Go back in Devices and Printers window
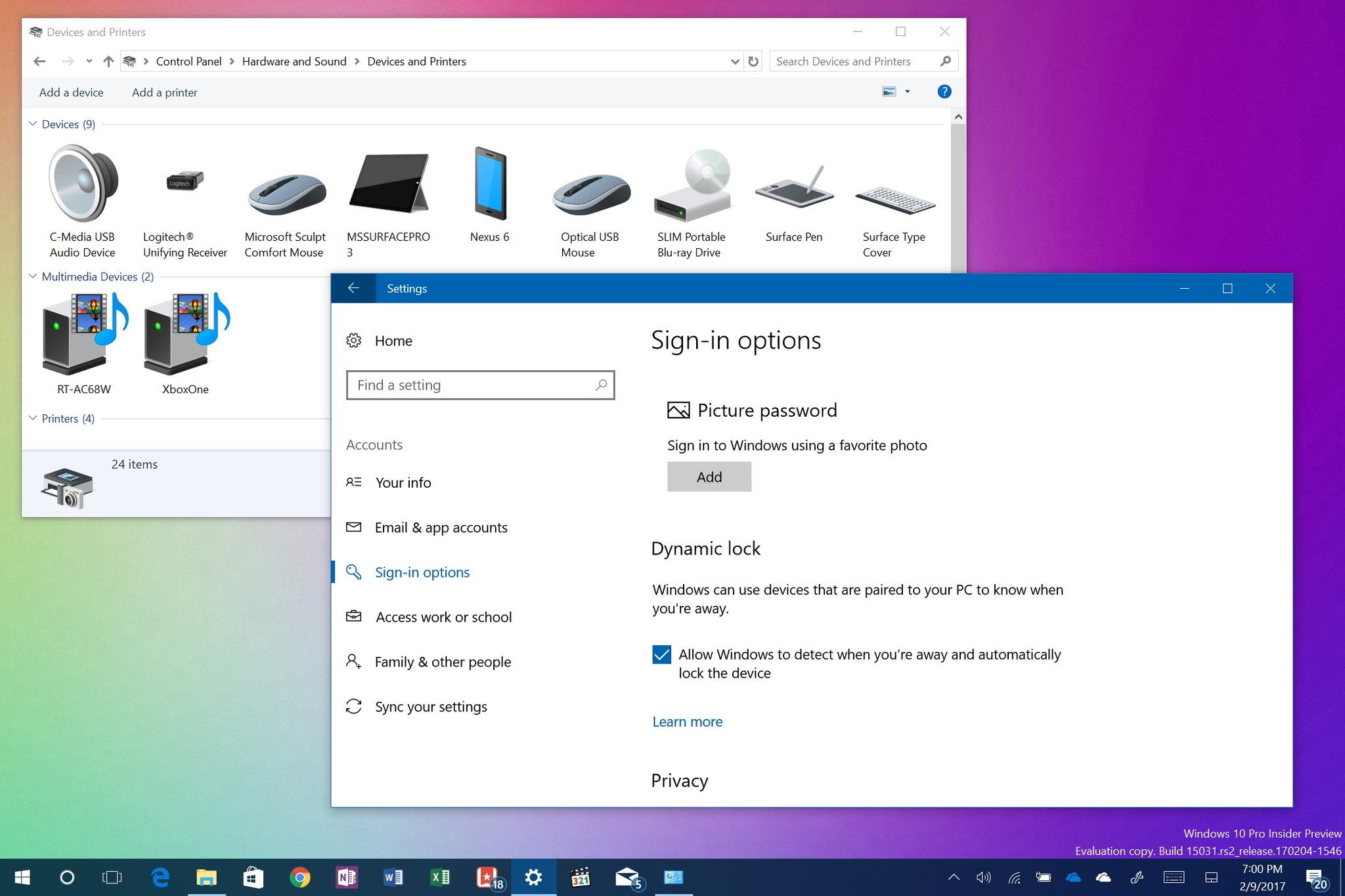This screenshot has height=896, width=1345. [39, 61]
